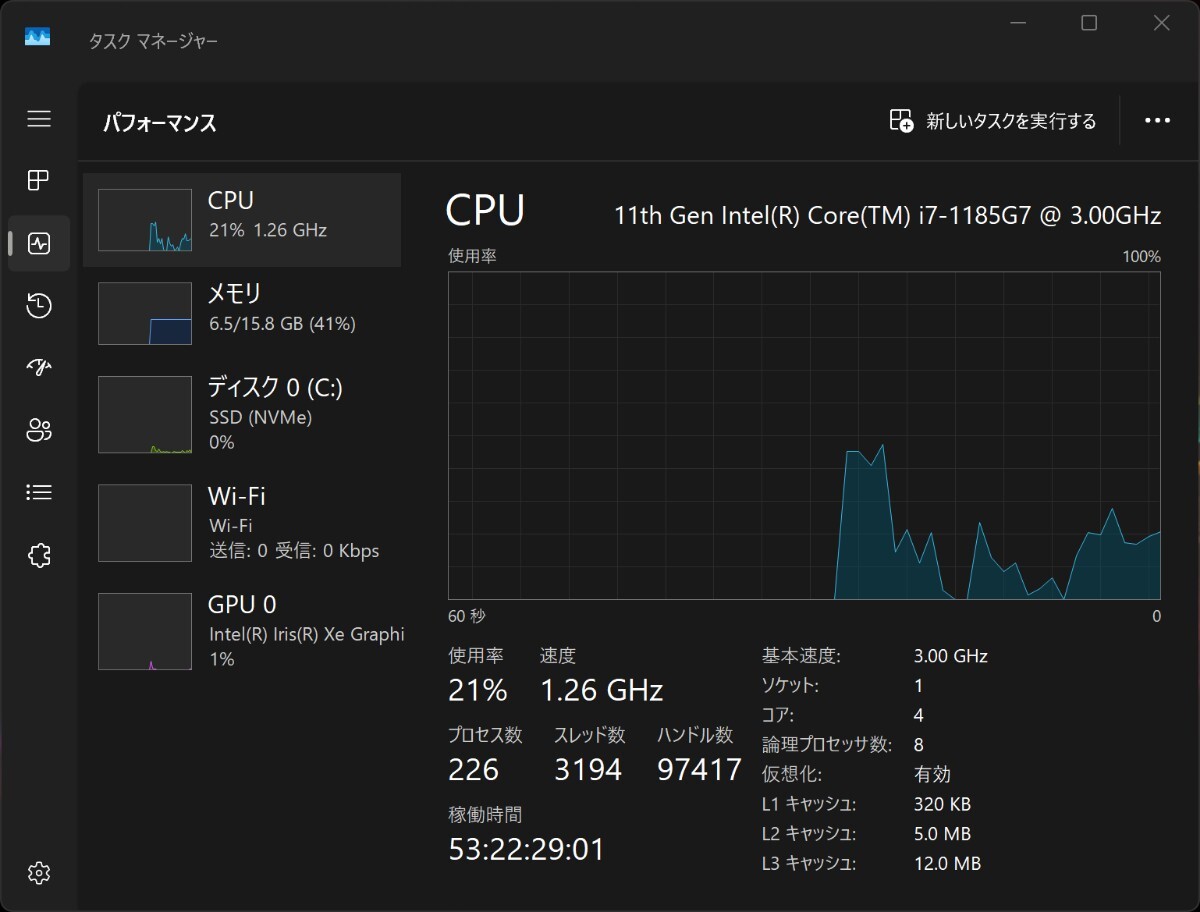Select the メモリ performance item

pyautogui.click(x=242, y=313)
